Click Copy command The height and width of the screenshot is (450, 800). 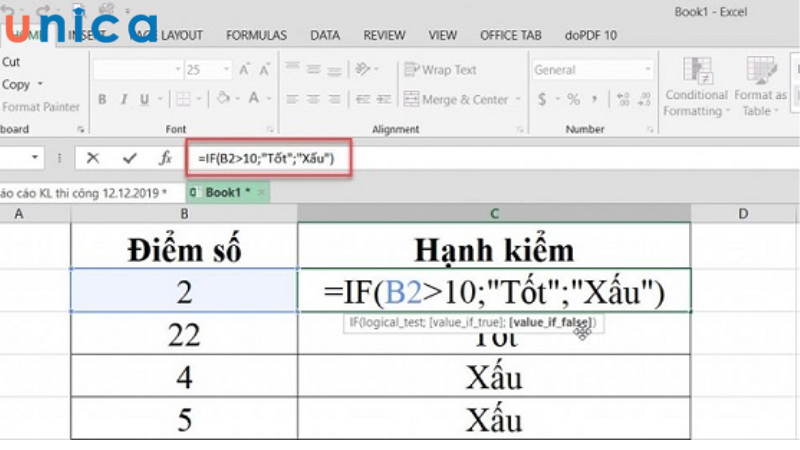pos(16,84)
